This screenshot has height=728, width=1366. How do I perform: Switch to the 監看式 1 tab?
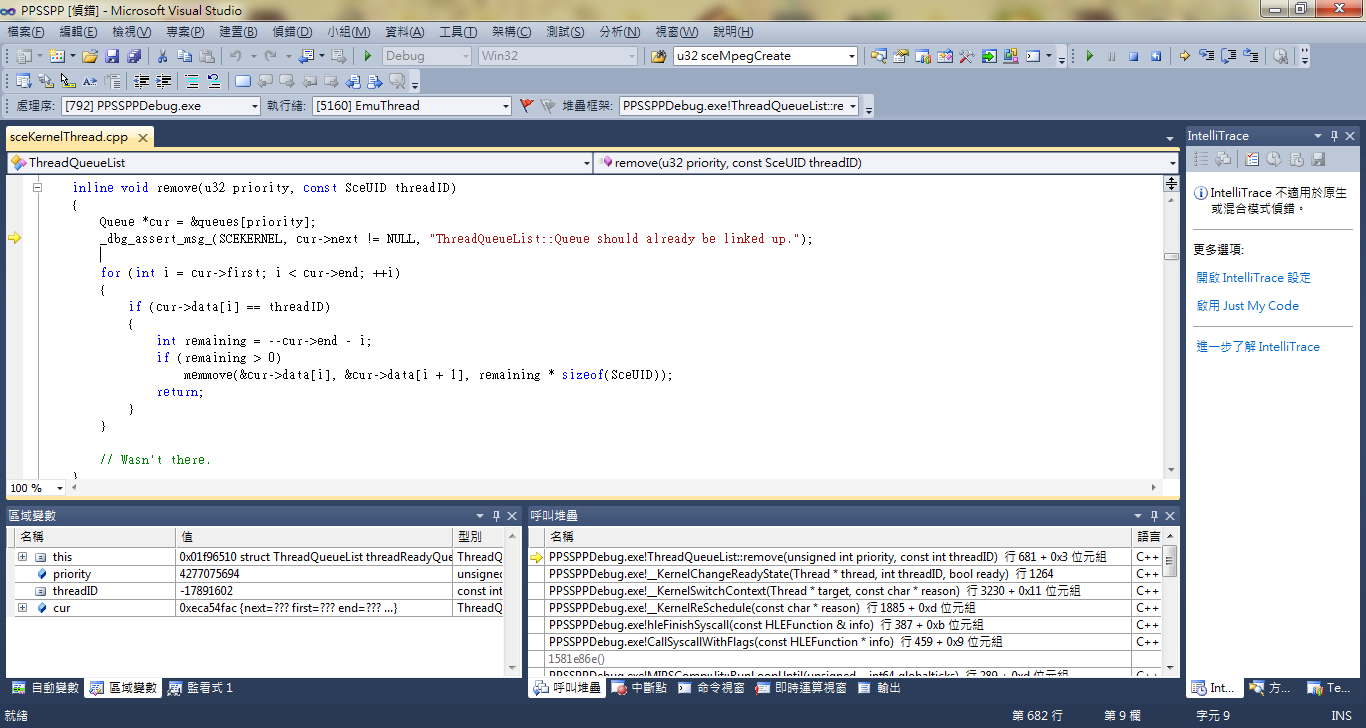click(x=200, y=688)
